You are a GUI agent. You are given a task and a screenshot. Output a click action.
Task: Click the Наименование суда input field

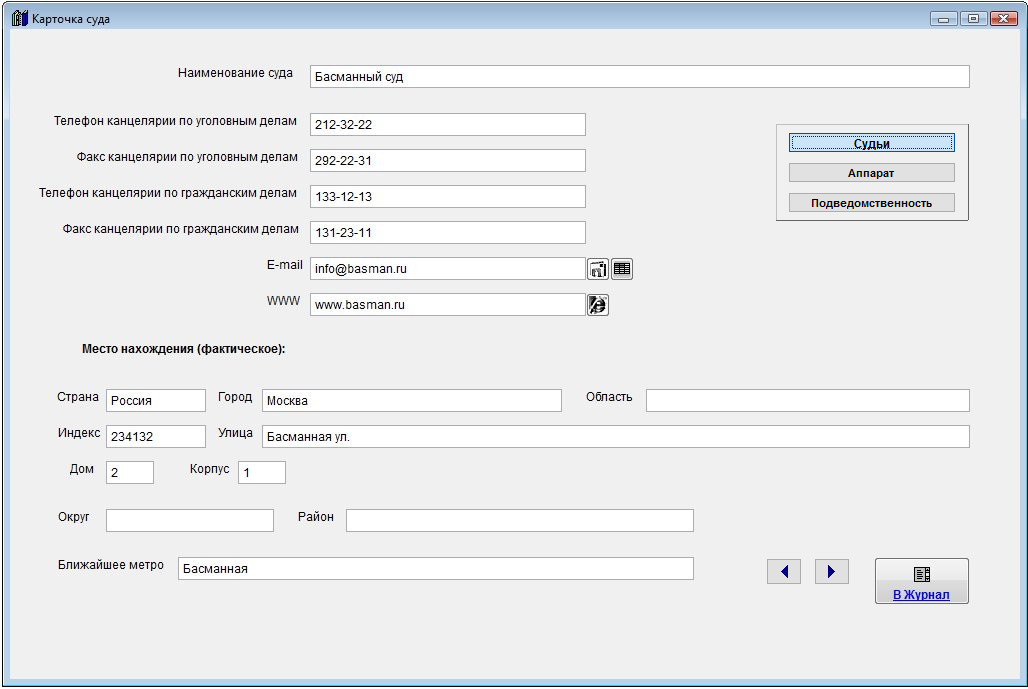click(x=639, y=77)
